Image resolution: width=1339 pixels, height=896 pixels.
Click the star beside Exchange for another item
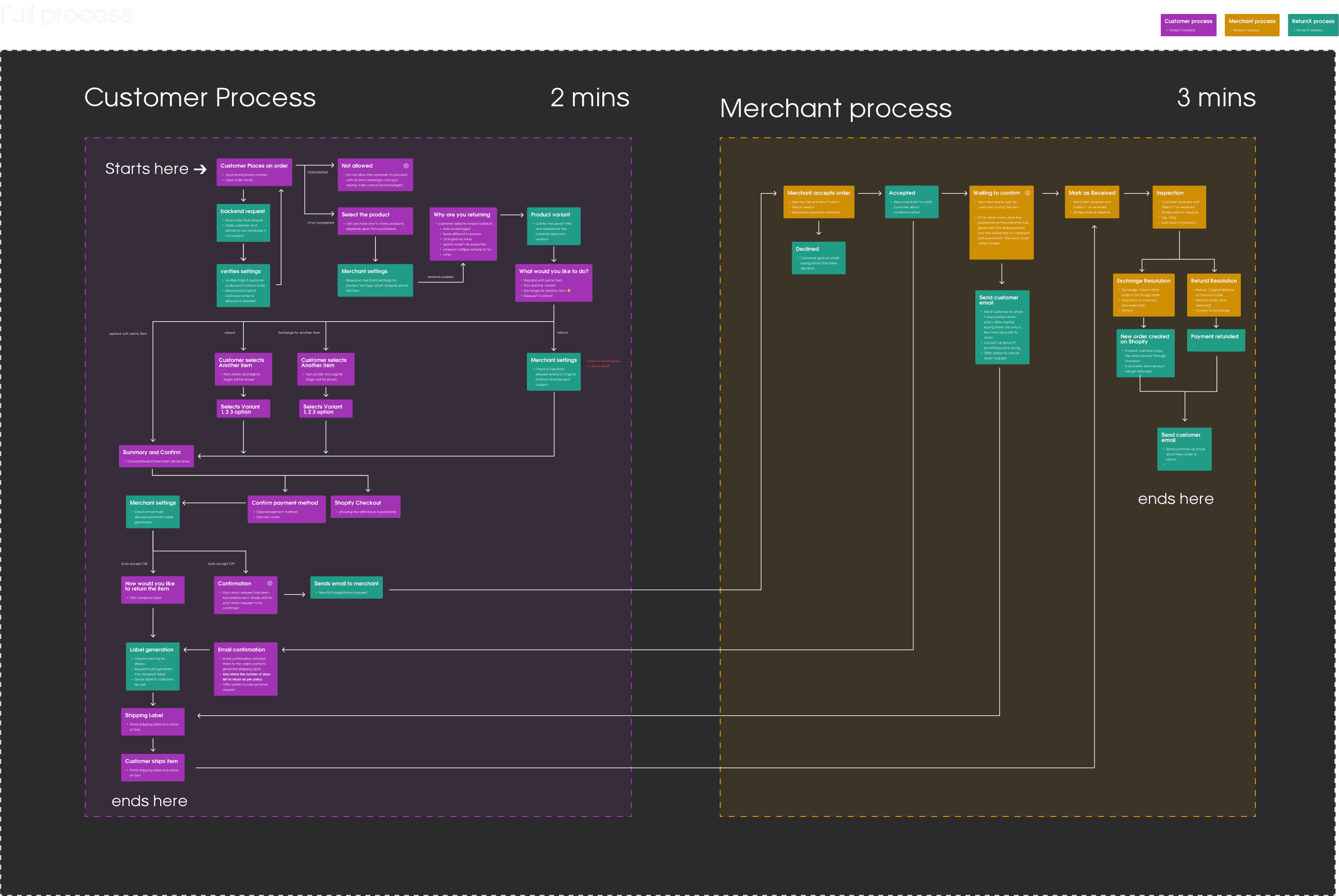click(569, 290)
